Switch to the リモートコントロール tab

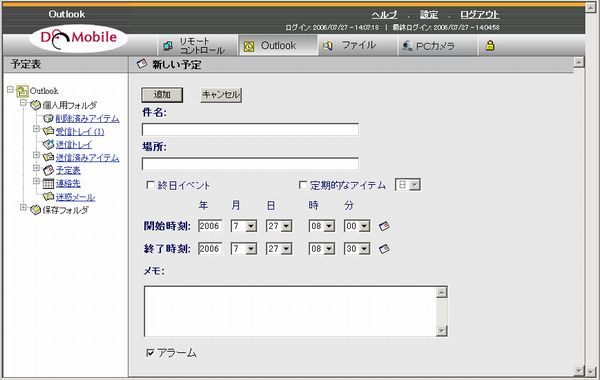point(197,46)
